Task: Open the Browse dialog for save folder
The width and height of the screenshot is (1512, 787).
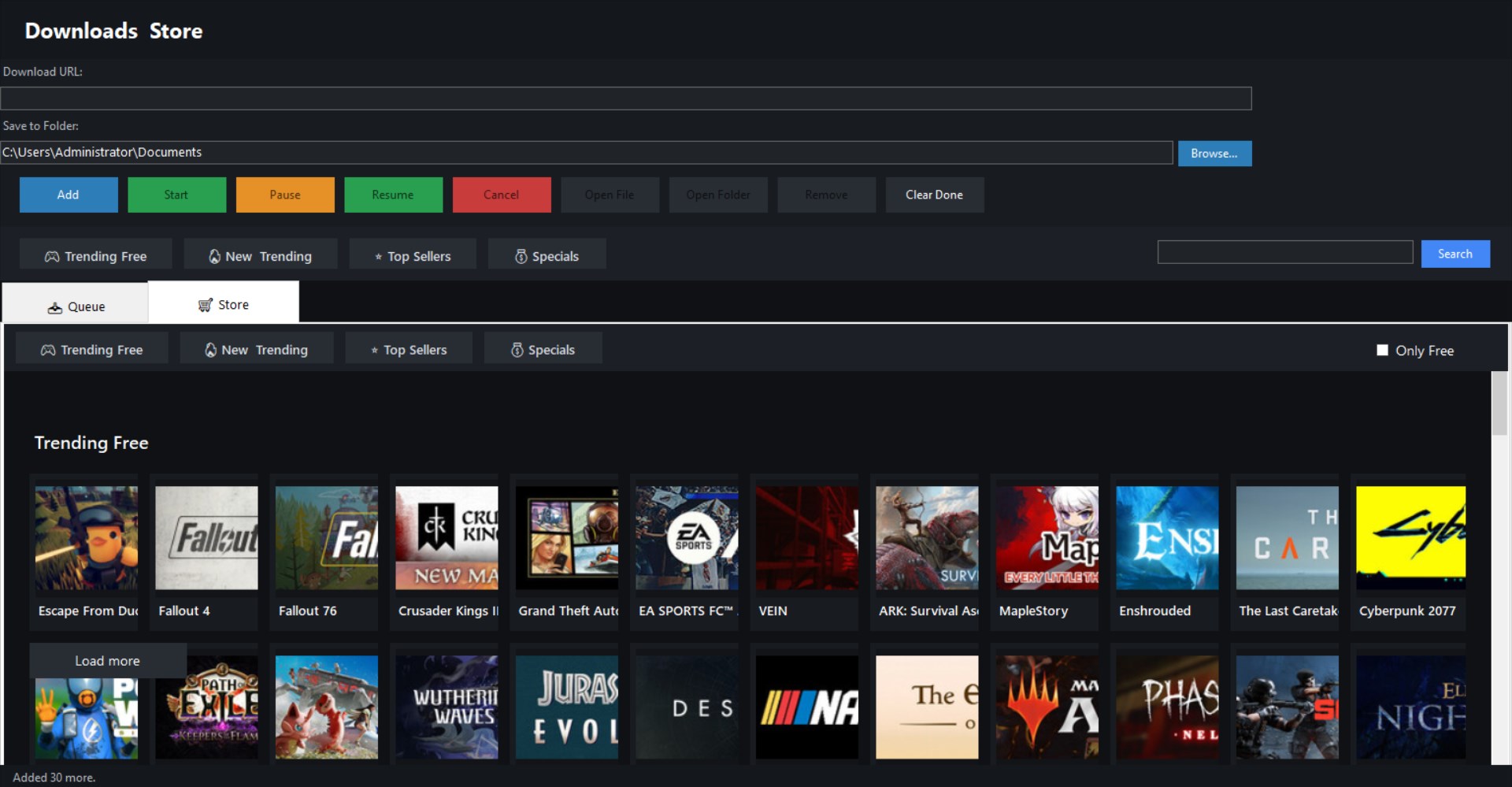Action: click(x=1214, y=153)
